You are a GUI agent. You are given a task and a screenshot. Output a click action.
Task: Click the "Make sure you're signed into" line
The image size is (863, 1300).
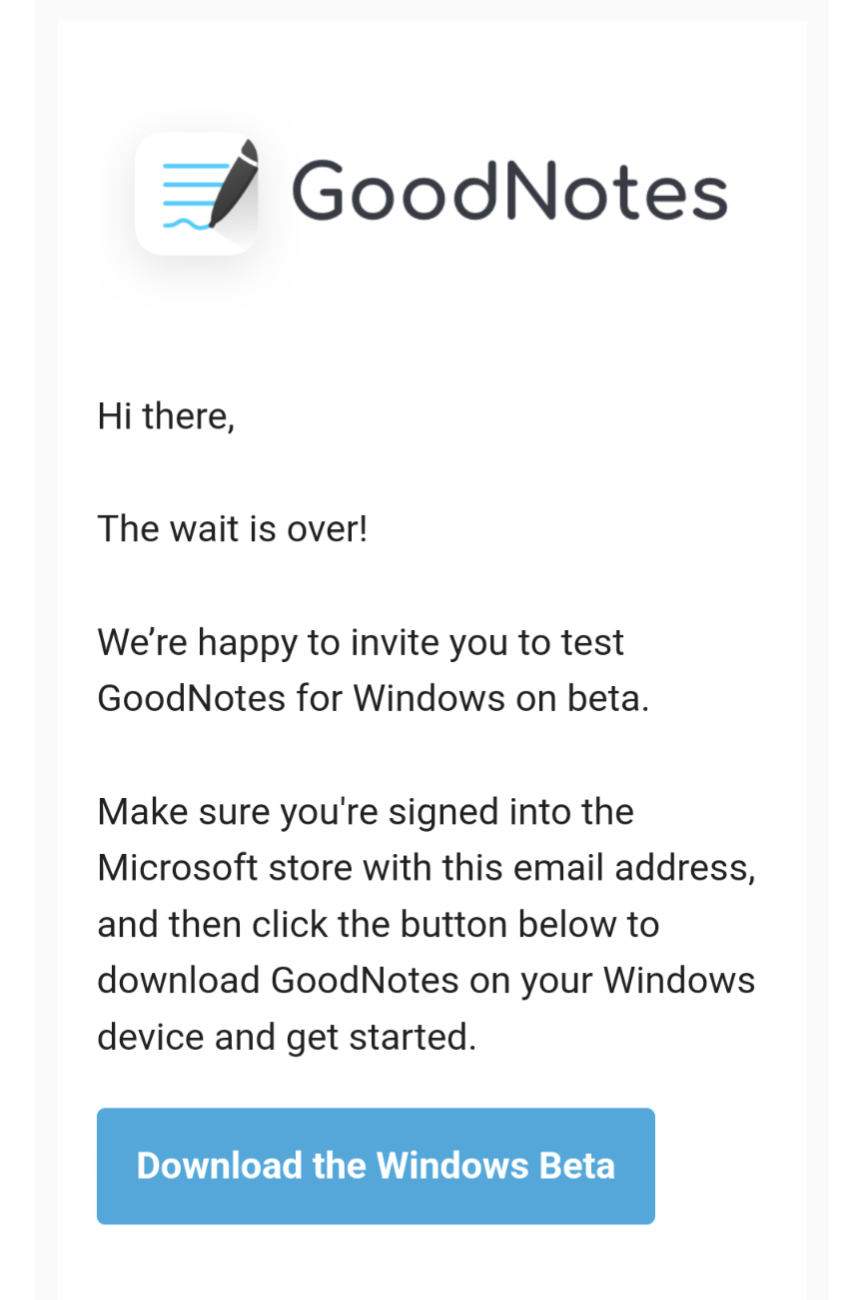tap(365, 811)
